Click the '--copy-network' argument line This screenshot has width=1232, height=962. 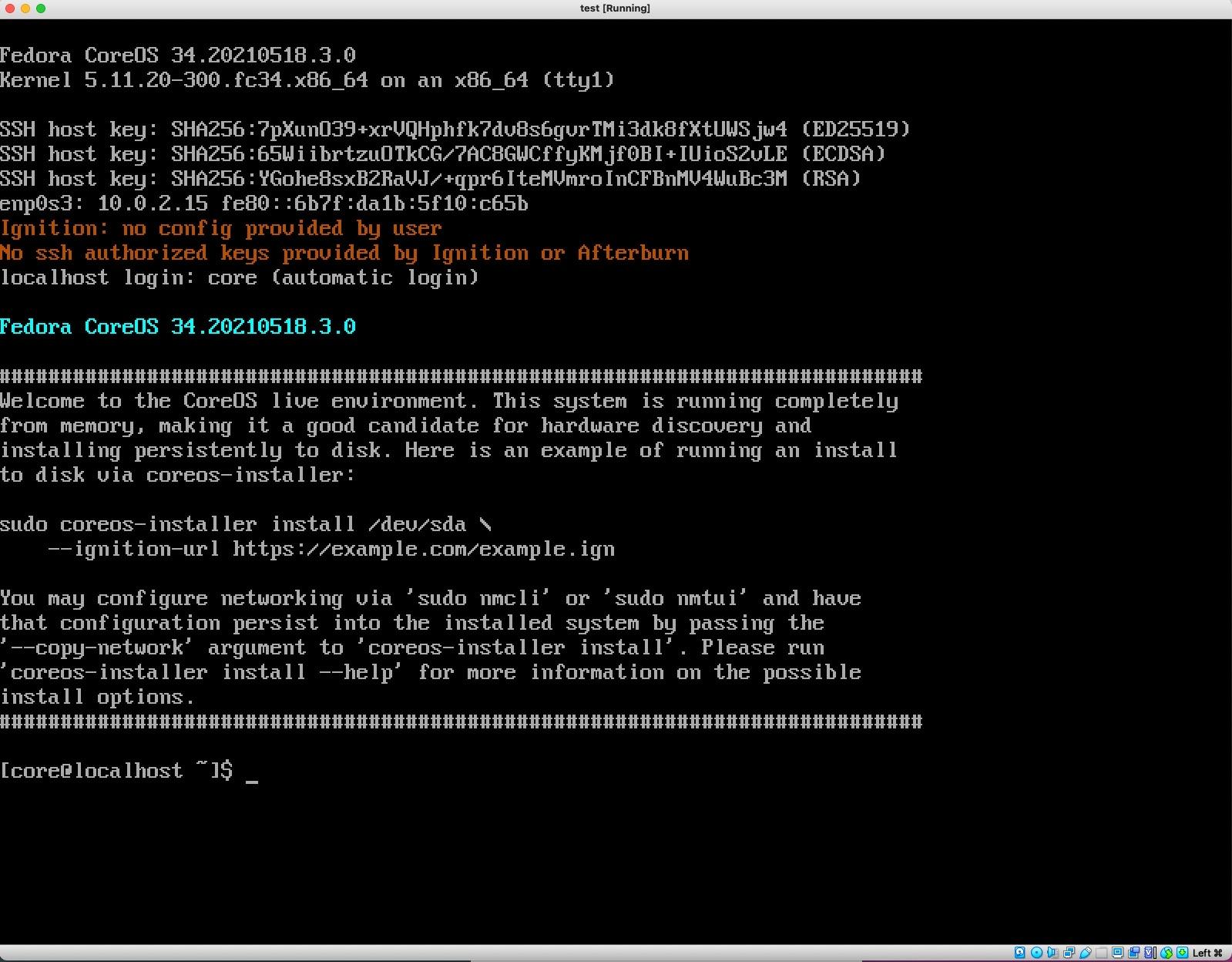412,647
